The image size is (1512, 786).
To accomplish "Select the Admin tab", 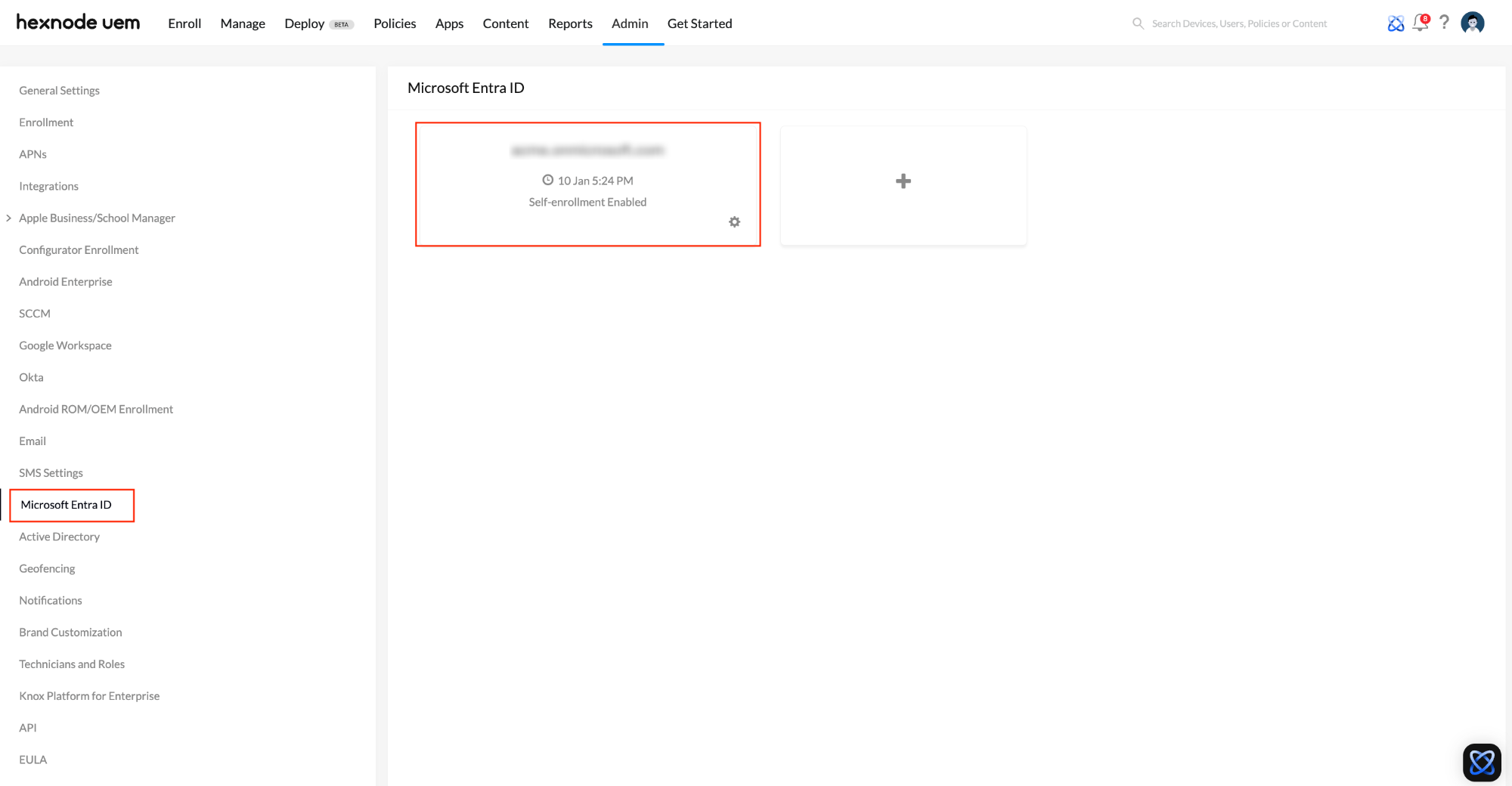I will [630, 23].
